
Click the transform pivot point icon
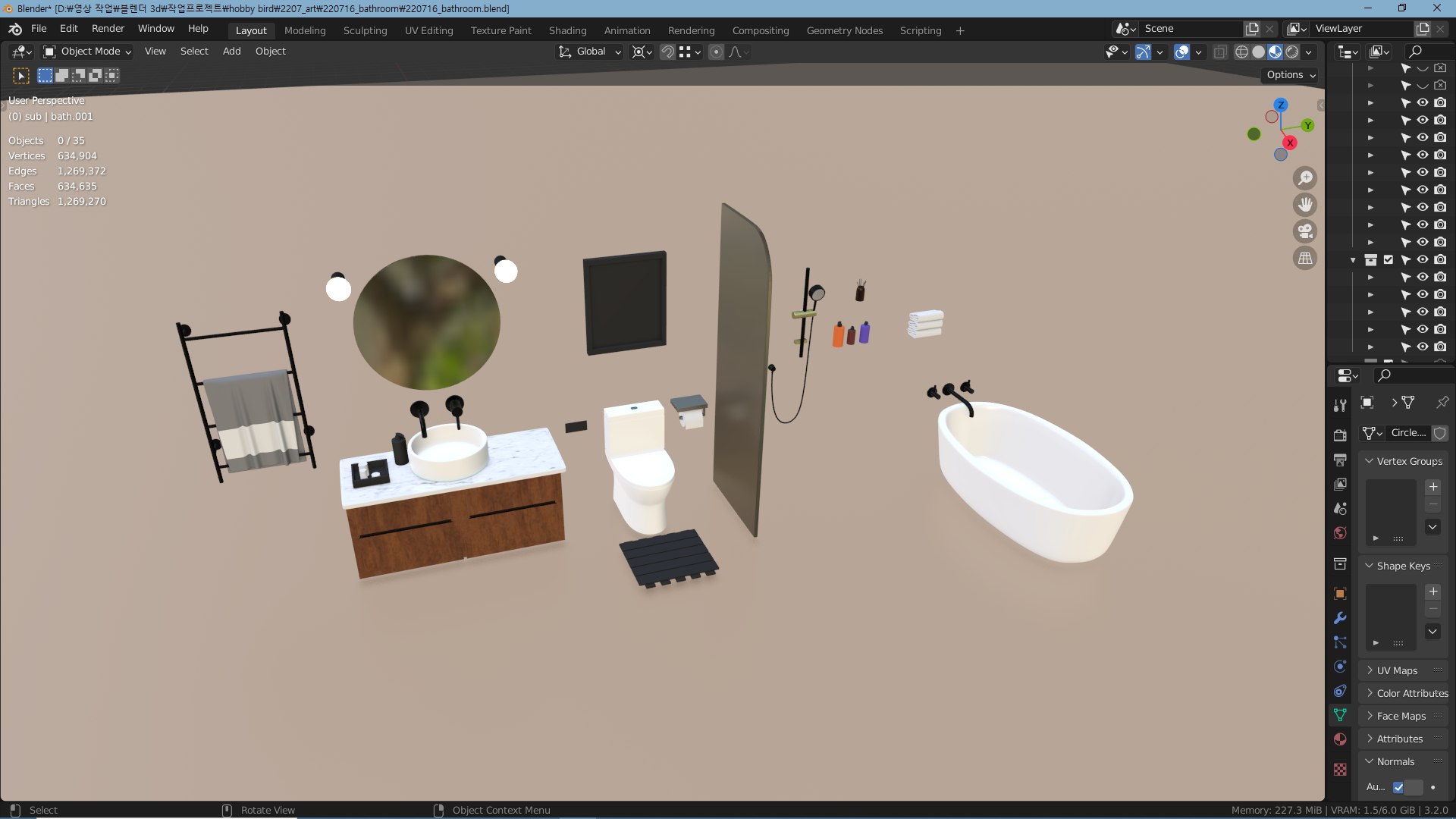point(642,52)
